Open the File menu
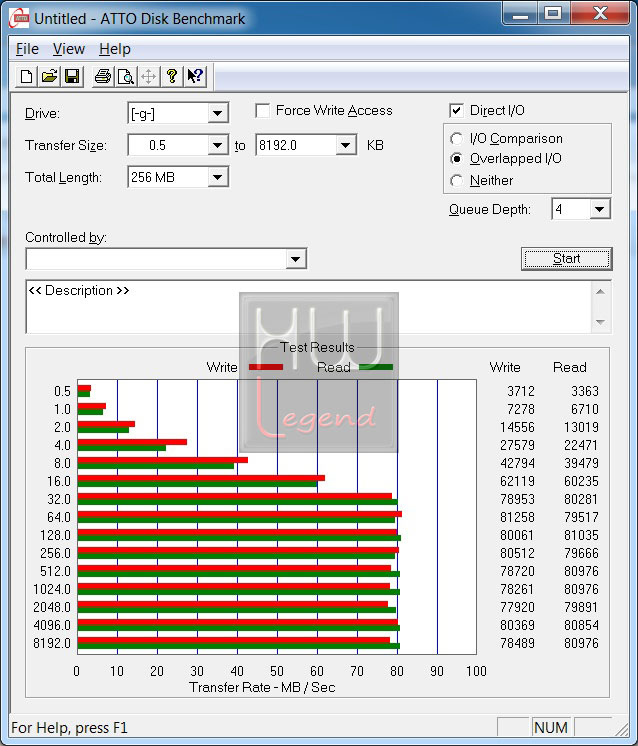The height and width of the screenshot is (746, 638). 27,49
